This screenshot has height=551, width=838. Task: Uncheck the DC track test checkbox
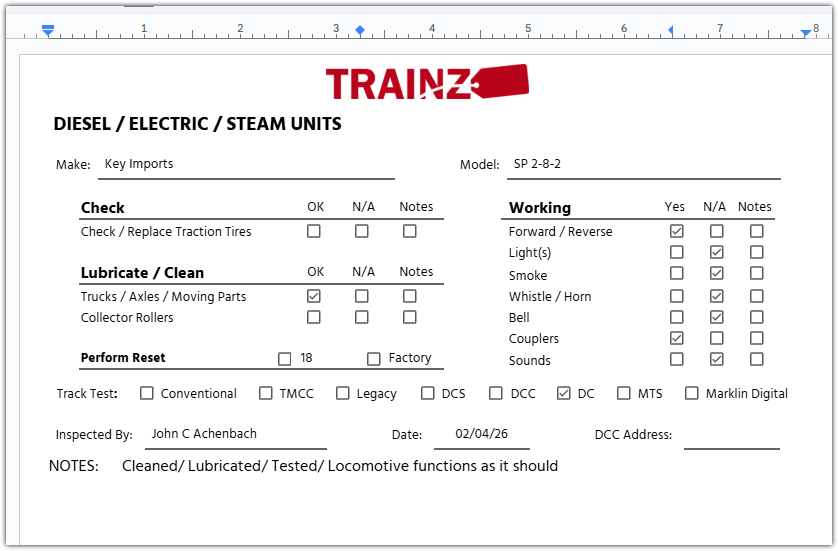click(x=564, y=393)
